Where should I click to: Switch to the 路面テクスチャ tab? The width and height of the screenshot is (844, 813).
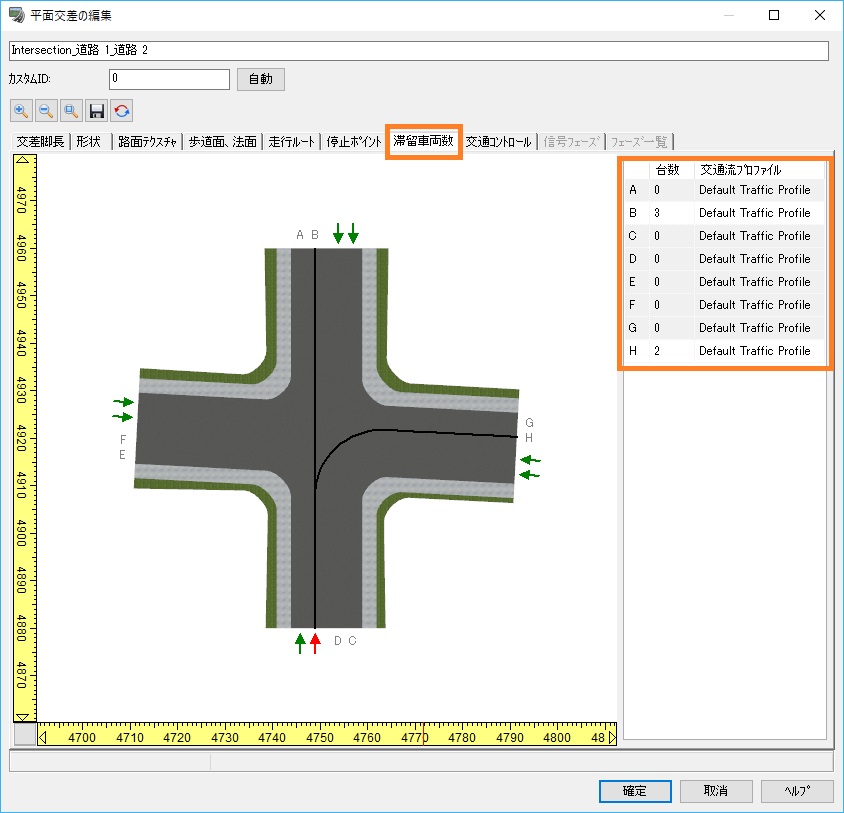click(x=147, y=142)
